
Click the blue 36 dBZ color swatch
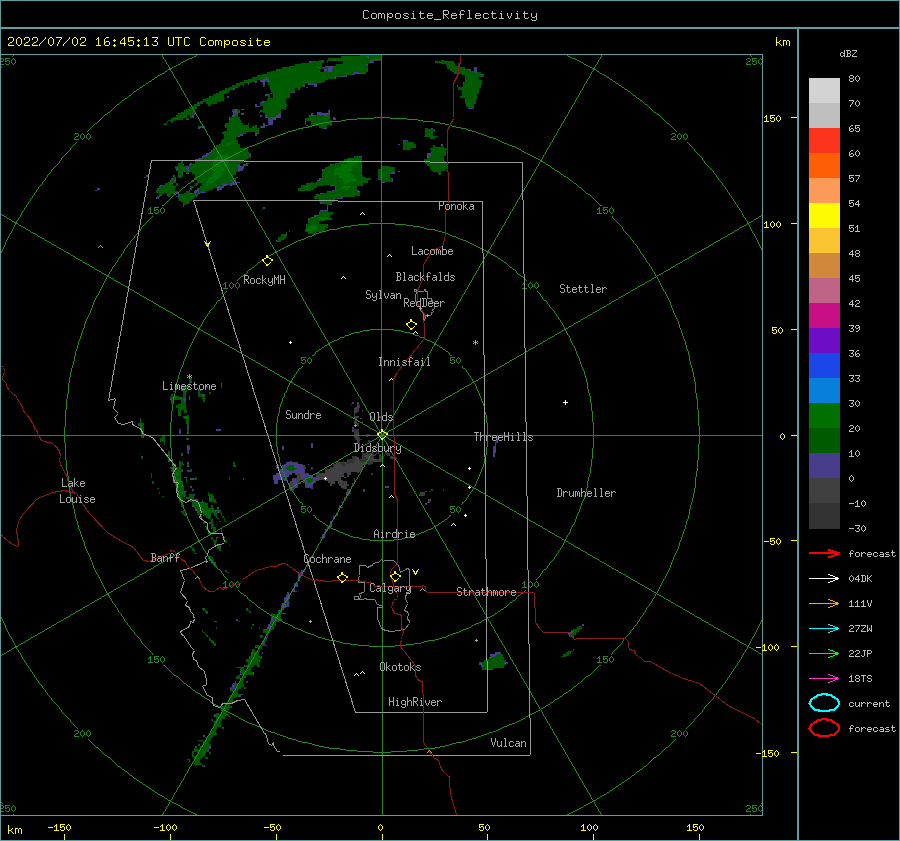[824, 366]
